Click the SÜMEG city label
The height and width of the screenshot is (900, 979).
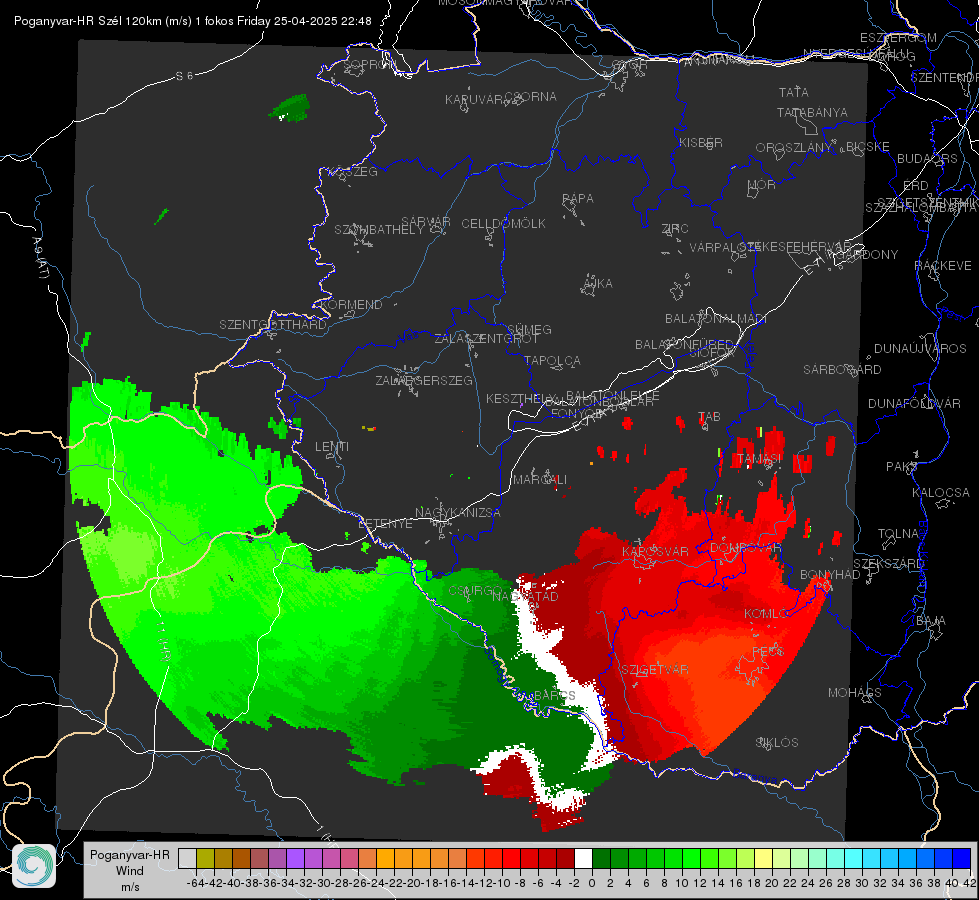coord(529,329)
